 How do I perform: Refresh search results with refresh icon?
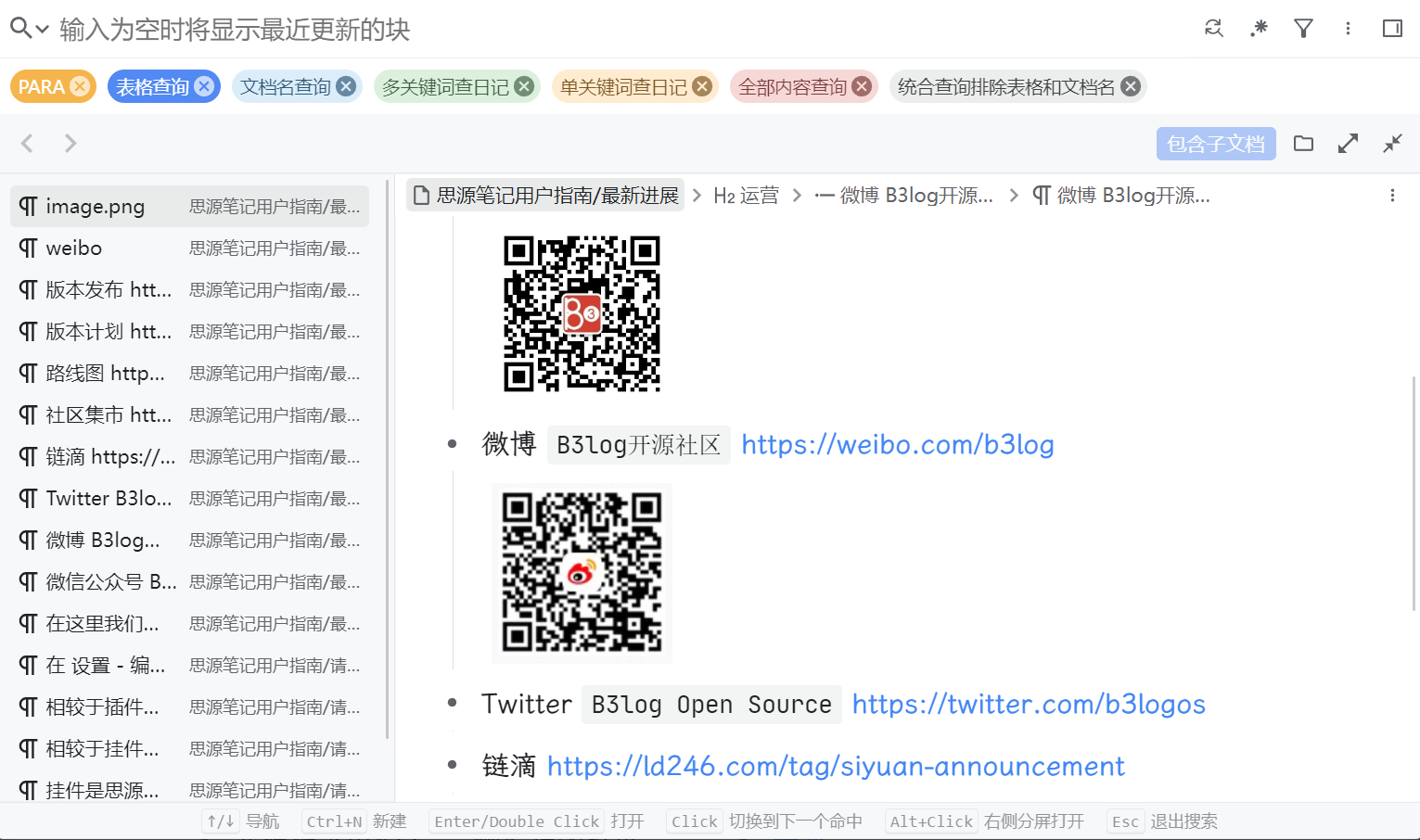tap(1213, 29)
